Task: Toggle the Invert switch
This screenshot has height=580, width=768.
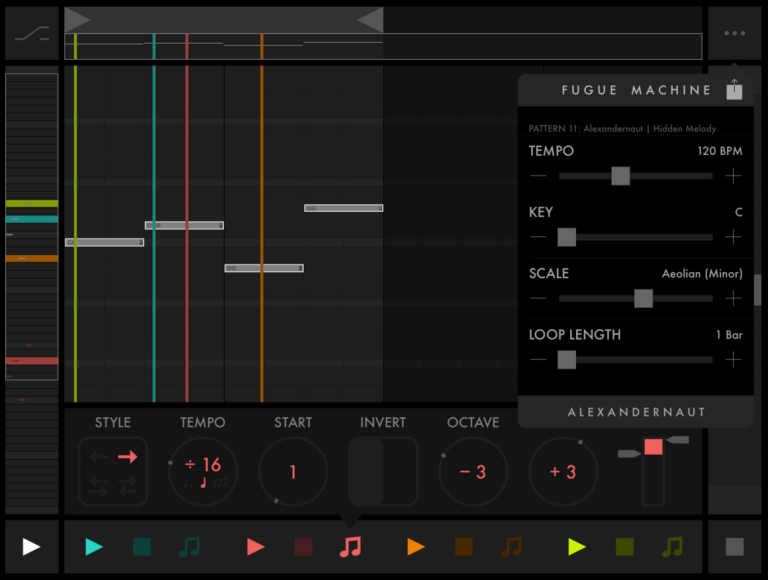Action: [x=383, y=472]
